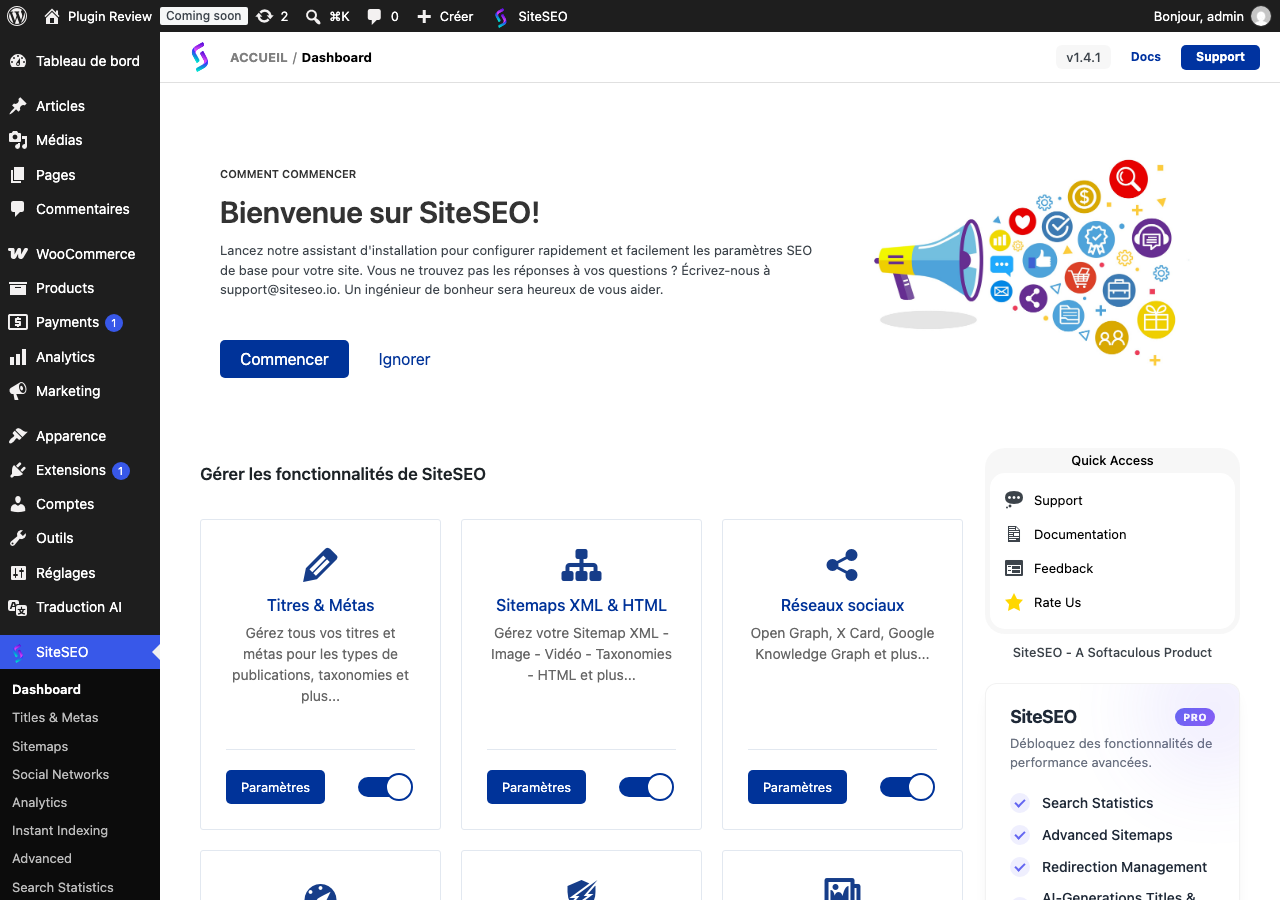
Task: Click the PRO badge on SiteSEO panel
Action: 1195,717
